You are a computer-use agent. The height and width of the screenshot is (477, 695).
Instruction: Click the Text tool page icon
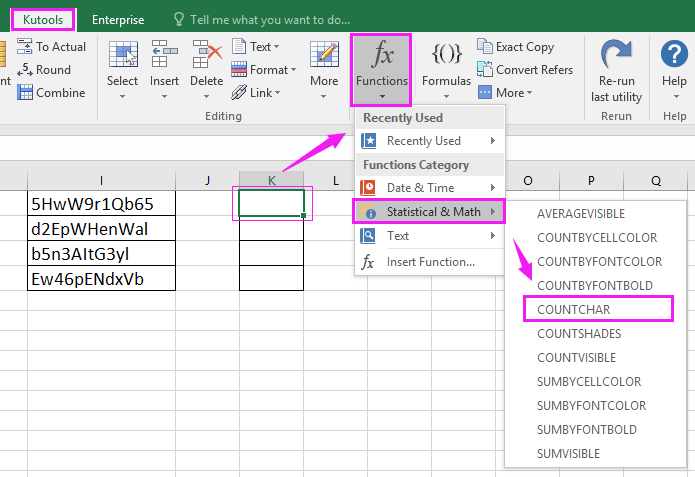[239, 46]
